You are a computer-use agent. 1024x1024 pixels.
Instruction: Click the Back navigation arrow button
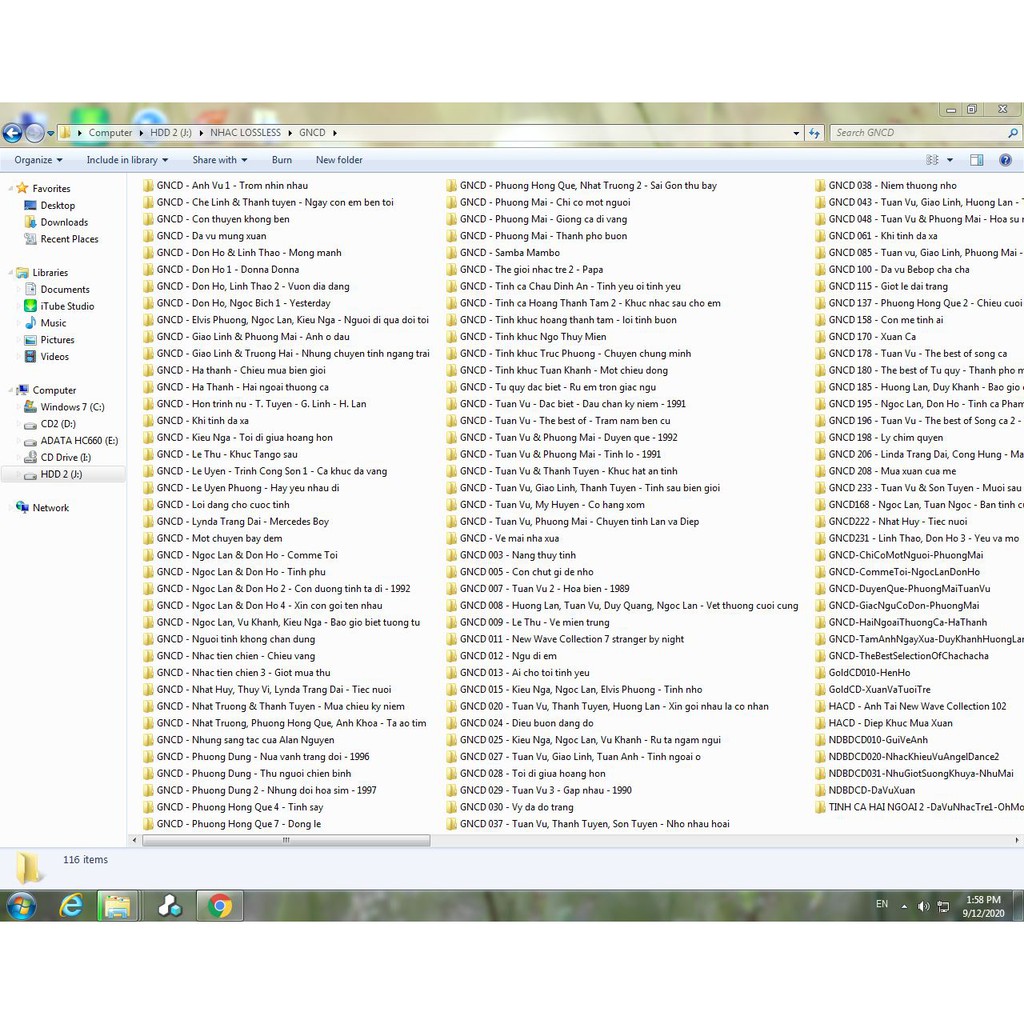[x=12, y=133]
